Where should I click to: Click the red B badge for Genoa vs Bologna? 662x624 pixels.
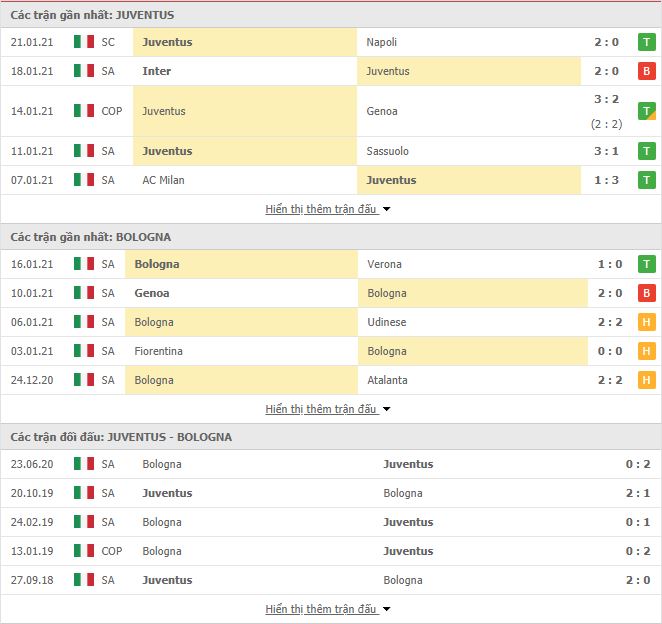646,293
